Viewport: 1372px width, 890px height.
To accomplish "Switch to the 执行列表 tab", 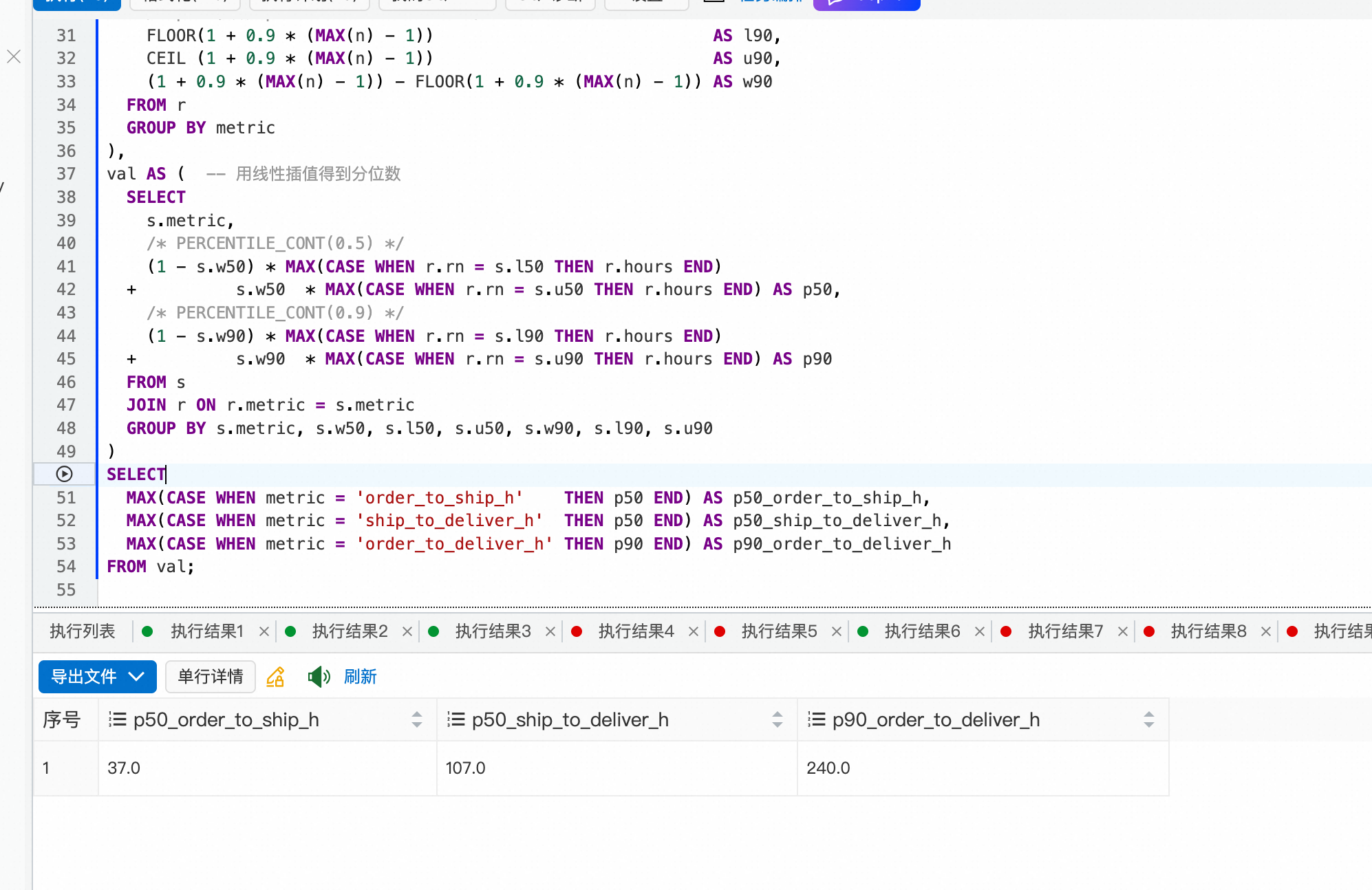I will (83, 631).
